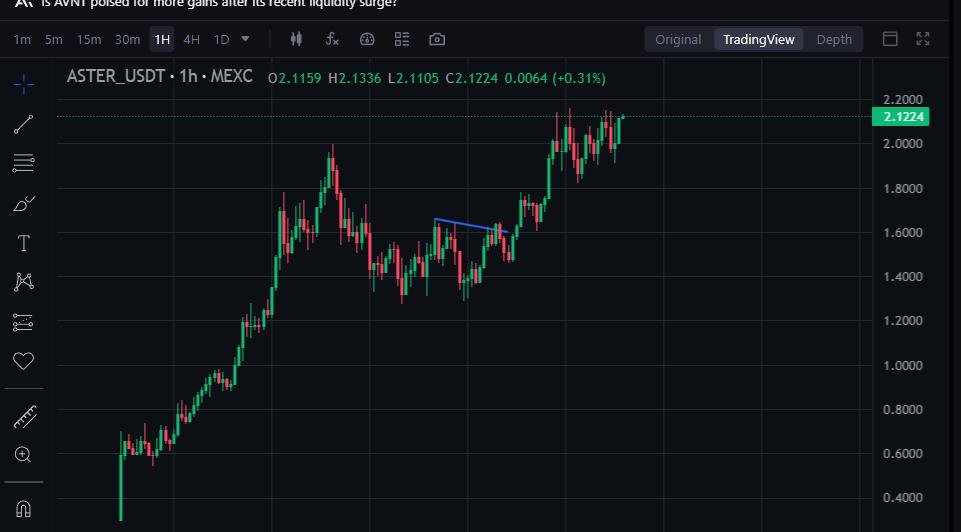Select the TradingView chart view
The image size is (961, 532).
pos(759,39)
